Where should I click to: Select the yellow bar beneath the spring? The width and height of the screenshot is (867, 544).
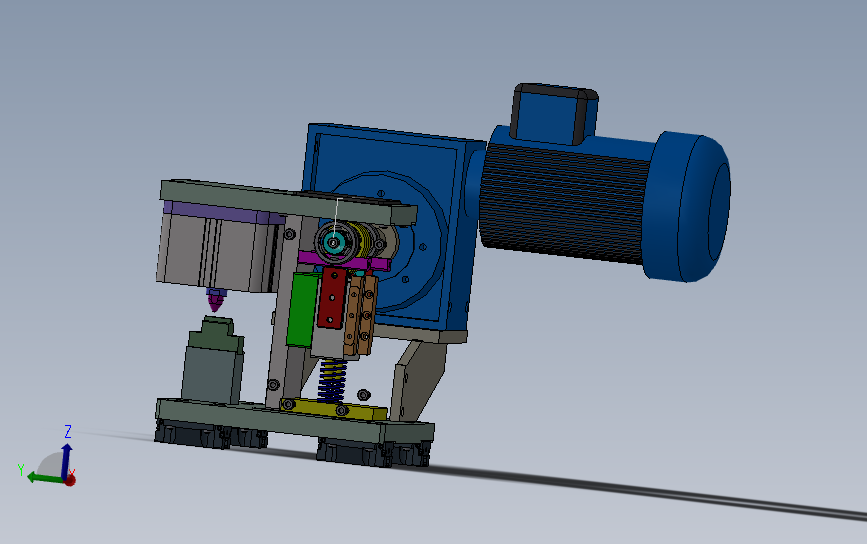(333, 409)
